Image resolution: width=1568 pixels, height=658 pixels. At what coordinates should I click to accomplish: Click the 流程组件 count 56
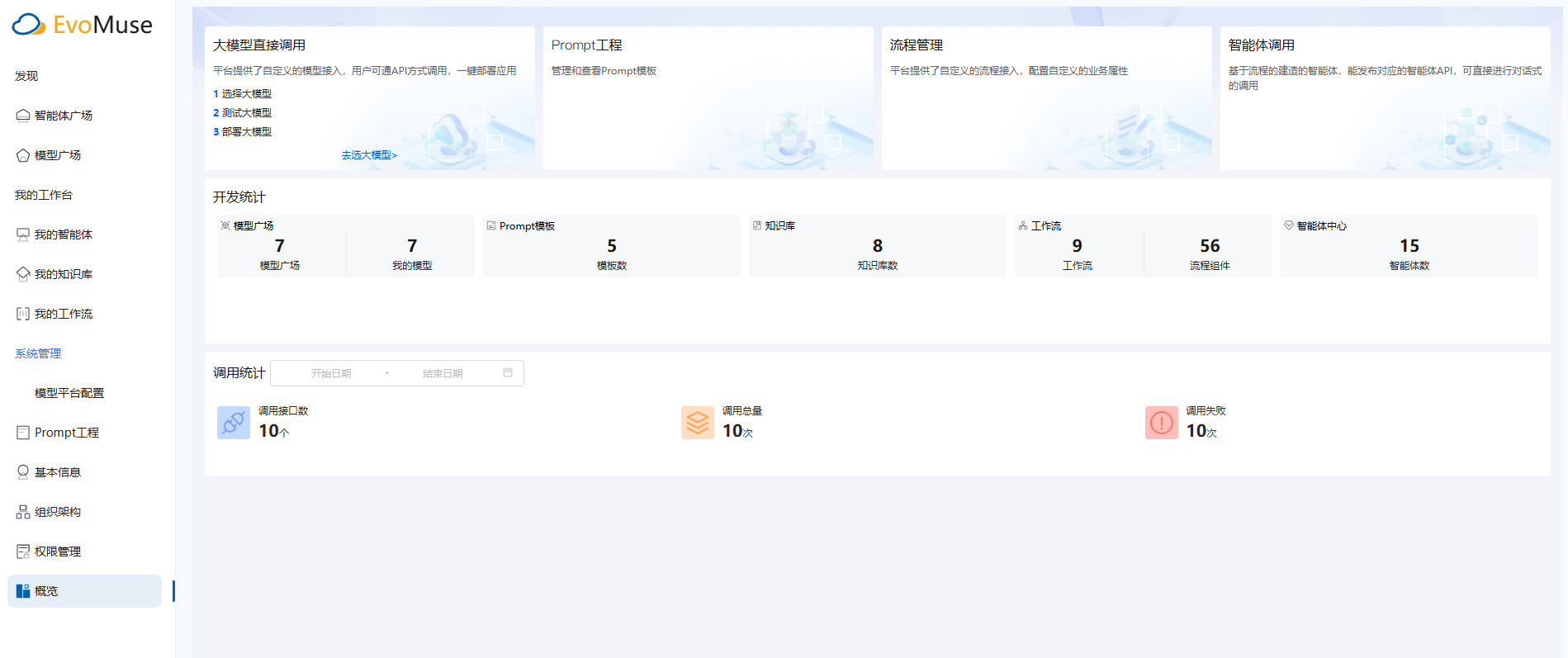pyautogui.click(x=1210, y=246)
